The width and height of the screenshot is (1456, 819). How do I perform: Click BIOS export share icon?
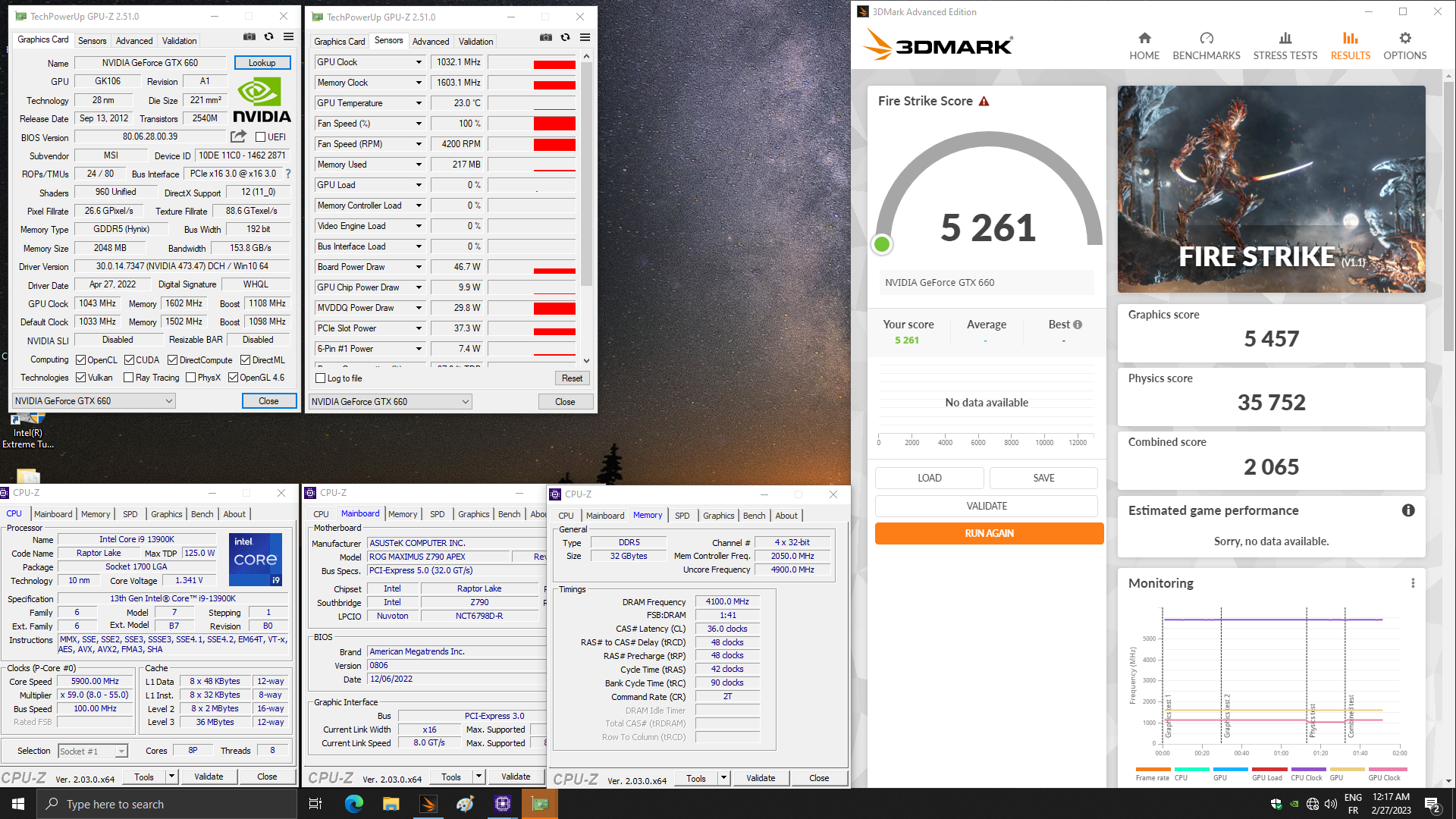click(238, 136)
